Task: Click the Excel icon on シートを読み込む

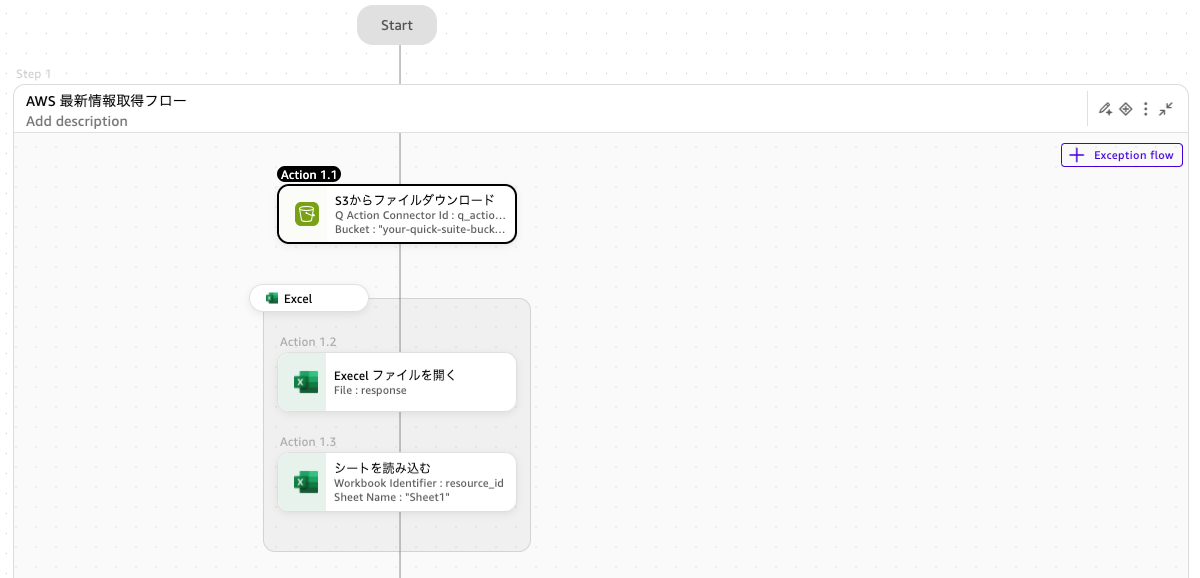Action: click(305, 482)
